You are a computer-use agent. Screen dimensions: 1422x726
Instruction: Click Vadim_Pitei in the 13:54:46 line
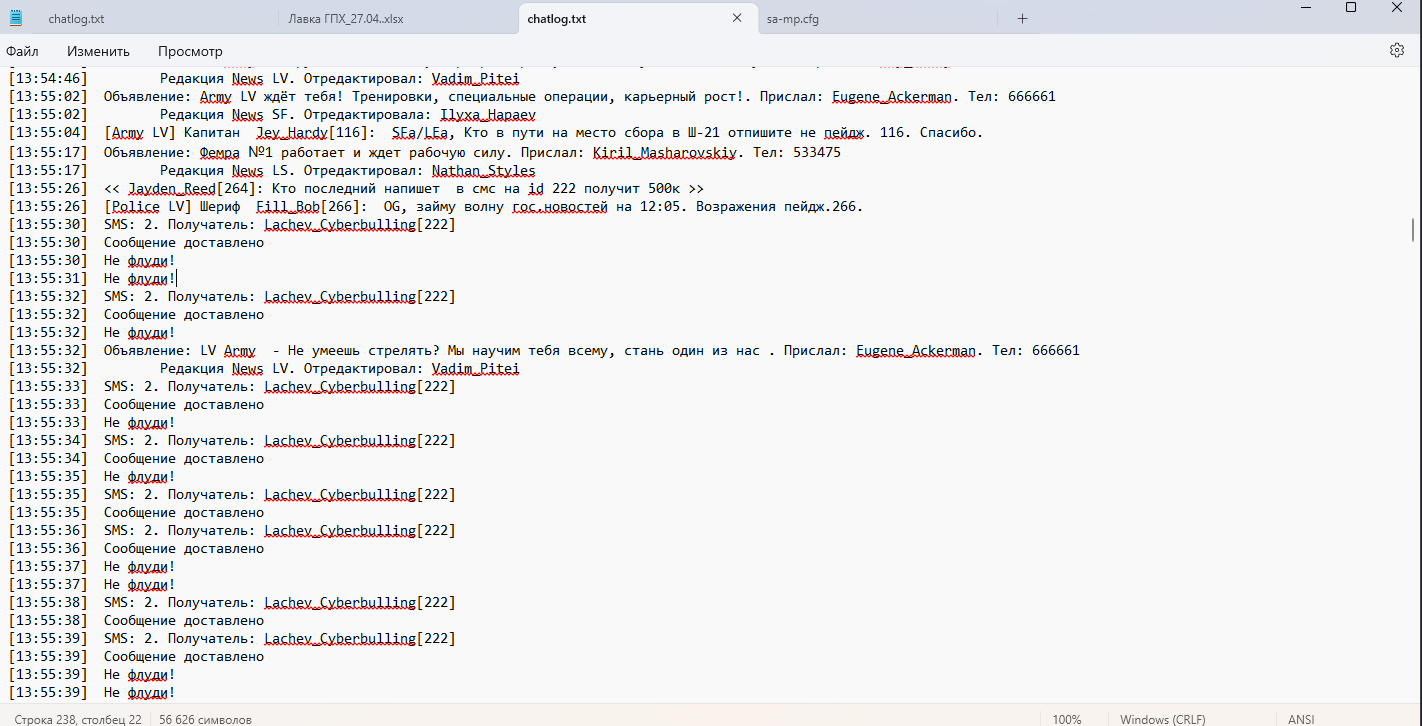pos(475,79)
